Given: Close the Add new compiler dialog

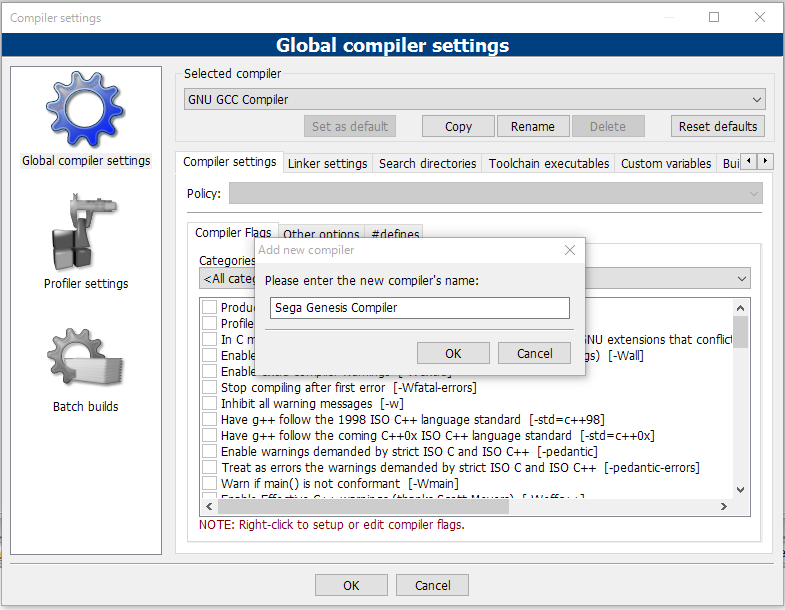Looking at the screenshot, I should tap(570, 250).
